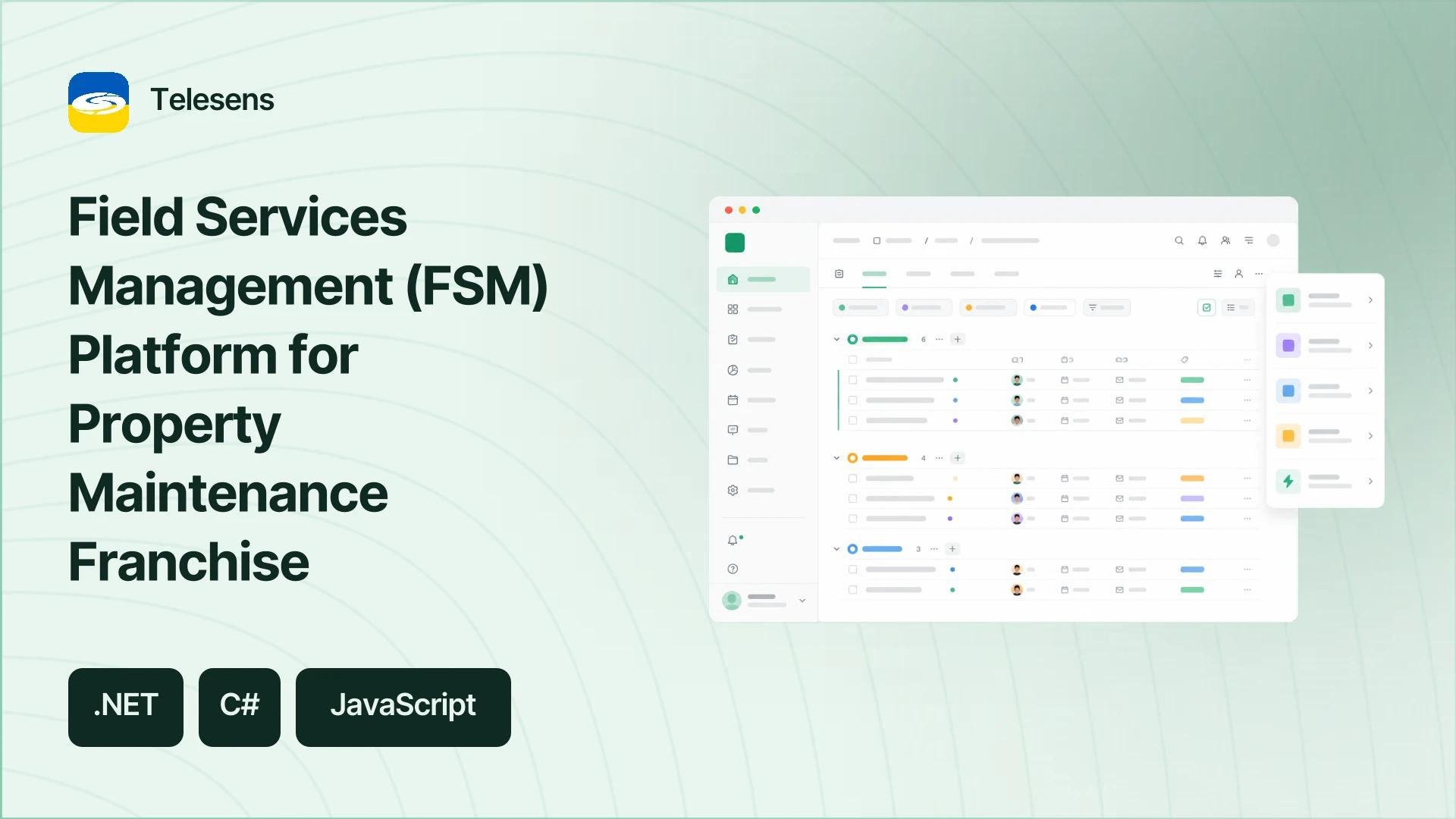Expand the user account chevron in the sidebar

pyautogui.click(x=802, y=601)
